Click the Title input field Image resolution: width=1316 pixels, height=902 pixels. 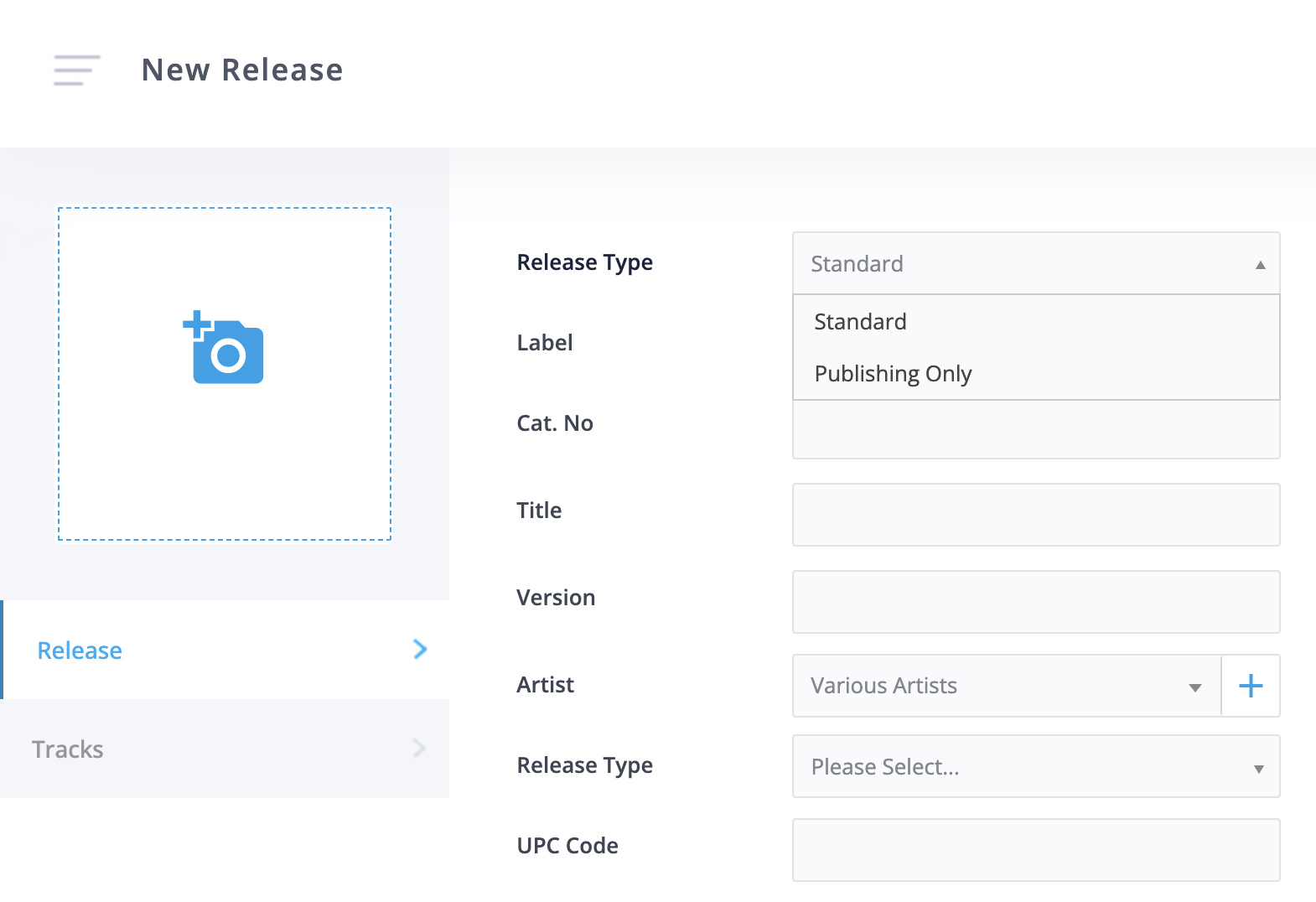[x=1036, y=515]
